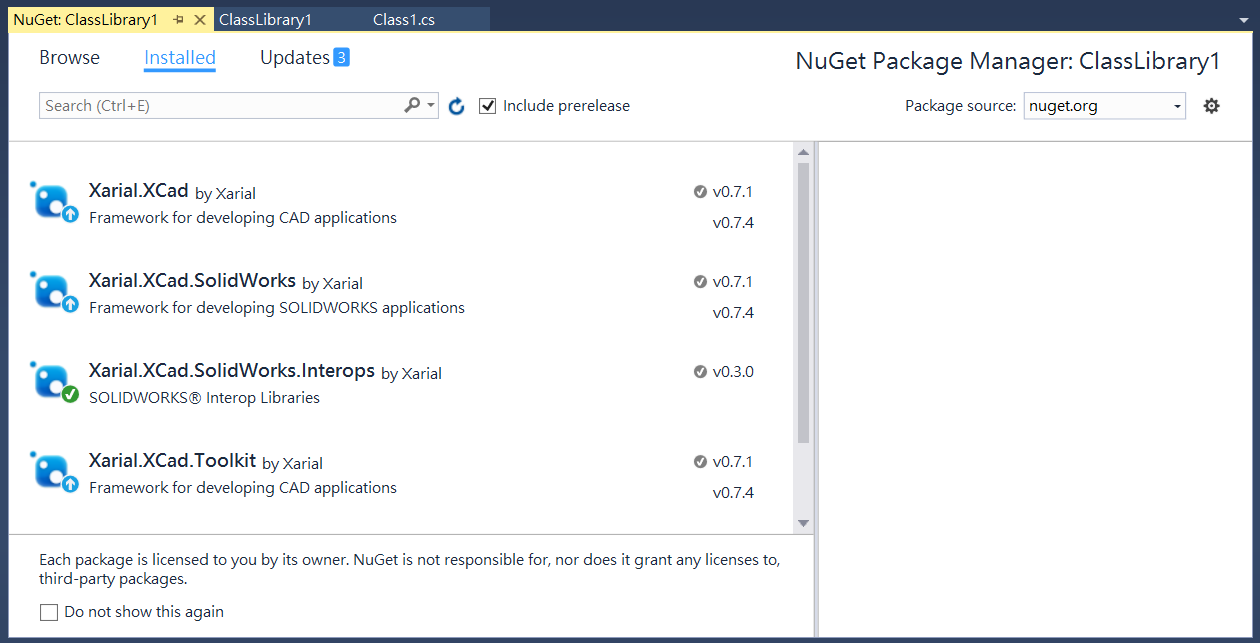The width and height of the screenshot is (1260, 643).
Task: Open the Updates tab
Action: tap(295, 58)
